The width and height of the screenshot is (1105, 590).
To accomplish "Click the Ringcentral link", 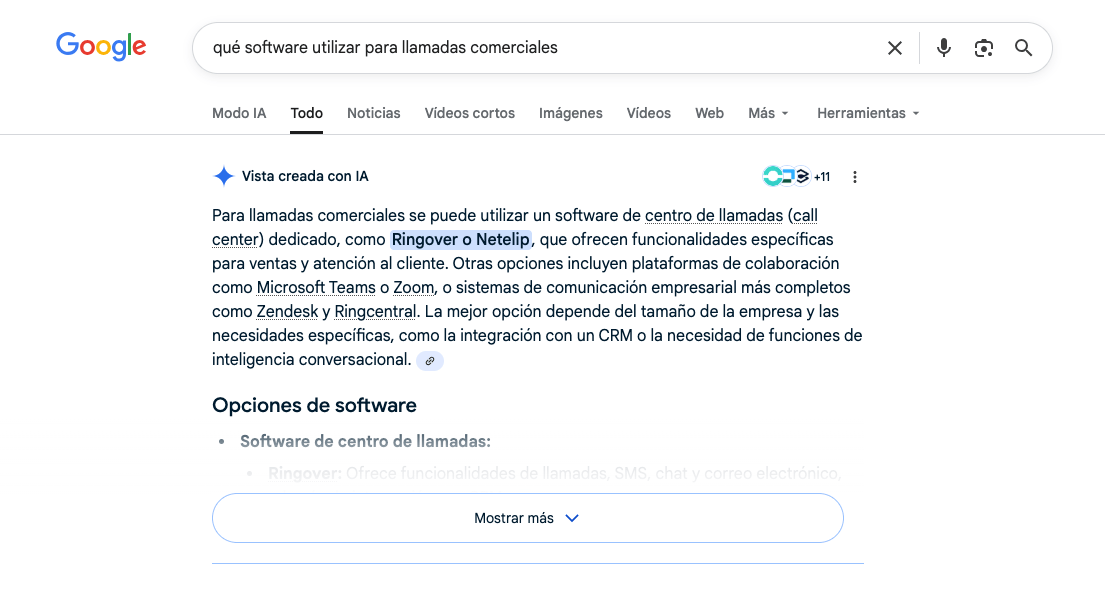I will pyautogui.click(x=375, y=311).
